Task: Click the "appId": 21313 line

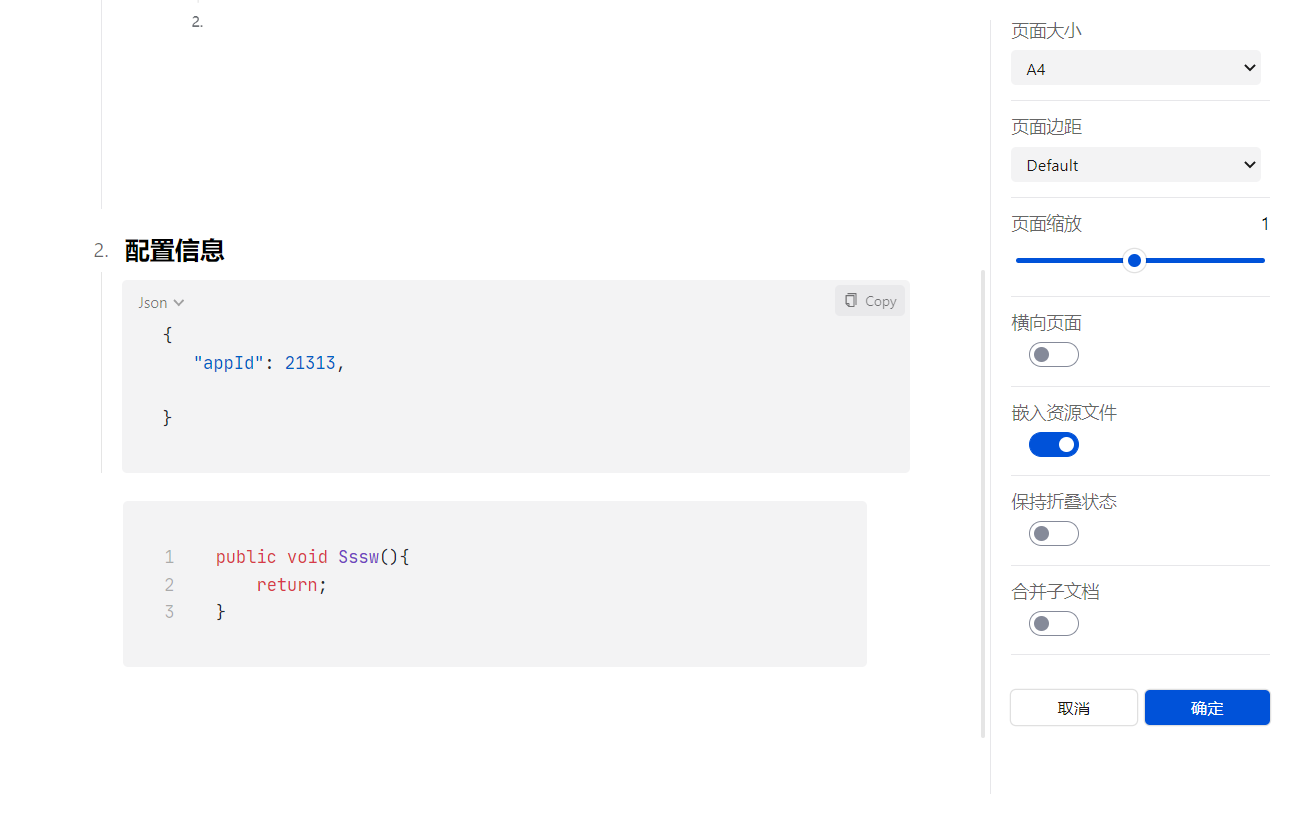Action: 268,364
